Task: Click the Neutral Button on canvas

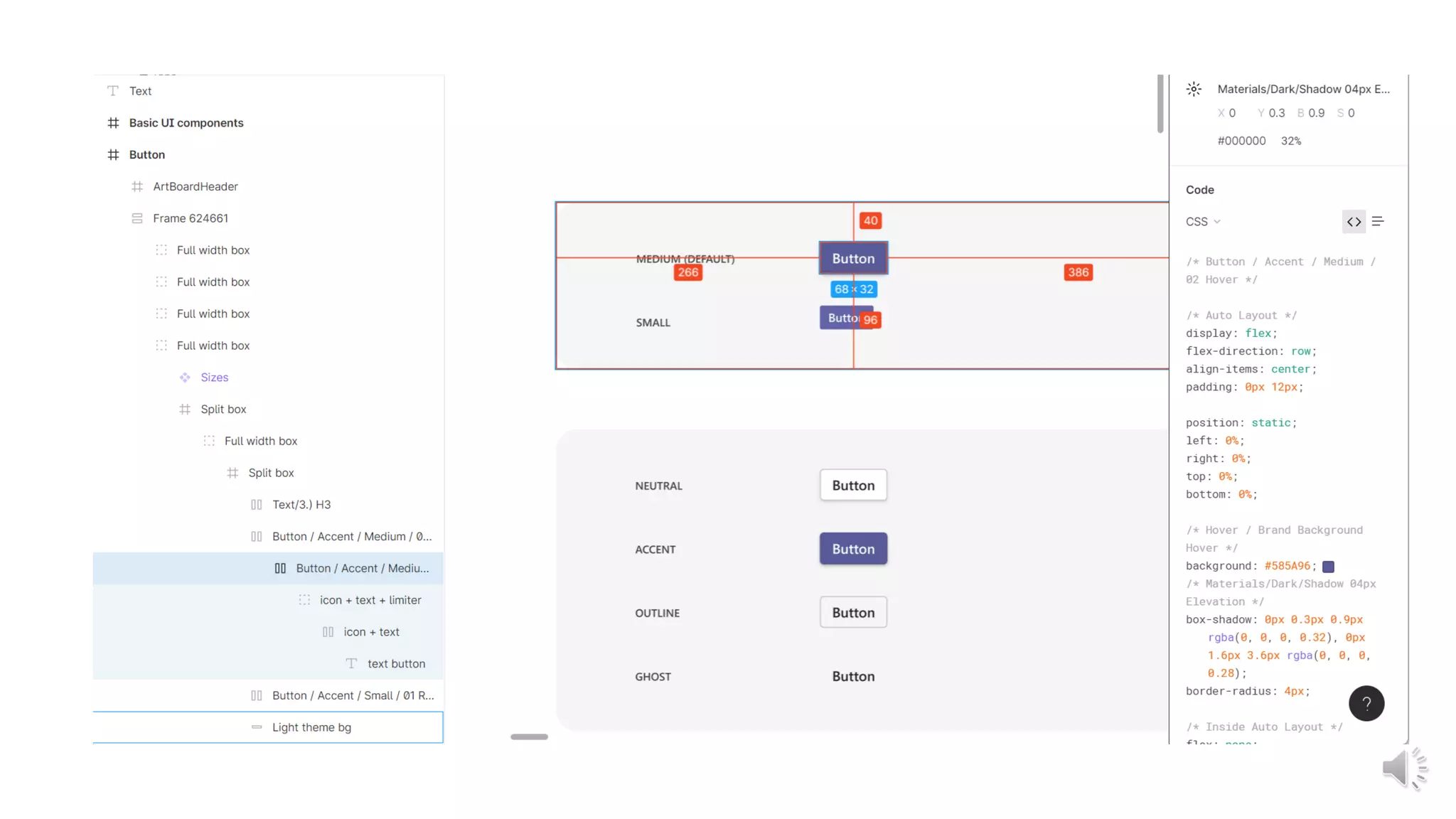Action: click(x=853, y=486)
